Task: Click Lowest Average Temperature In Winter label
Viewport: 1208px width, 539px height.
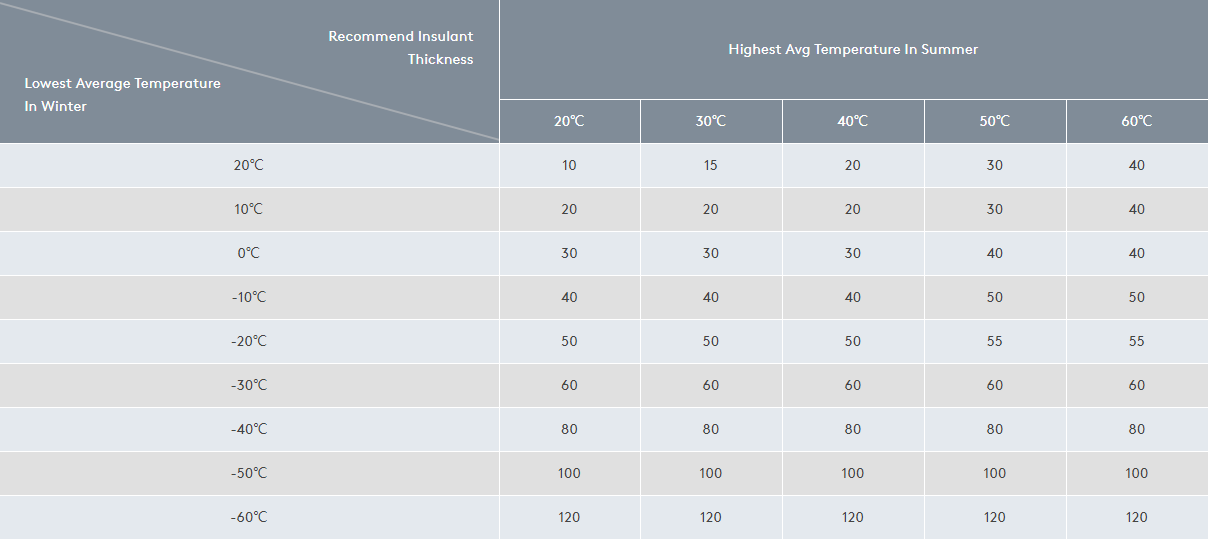Action: (122, 95)
